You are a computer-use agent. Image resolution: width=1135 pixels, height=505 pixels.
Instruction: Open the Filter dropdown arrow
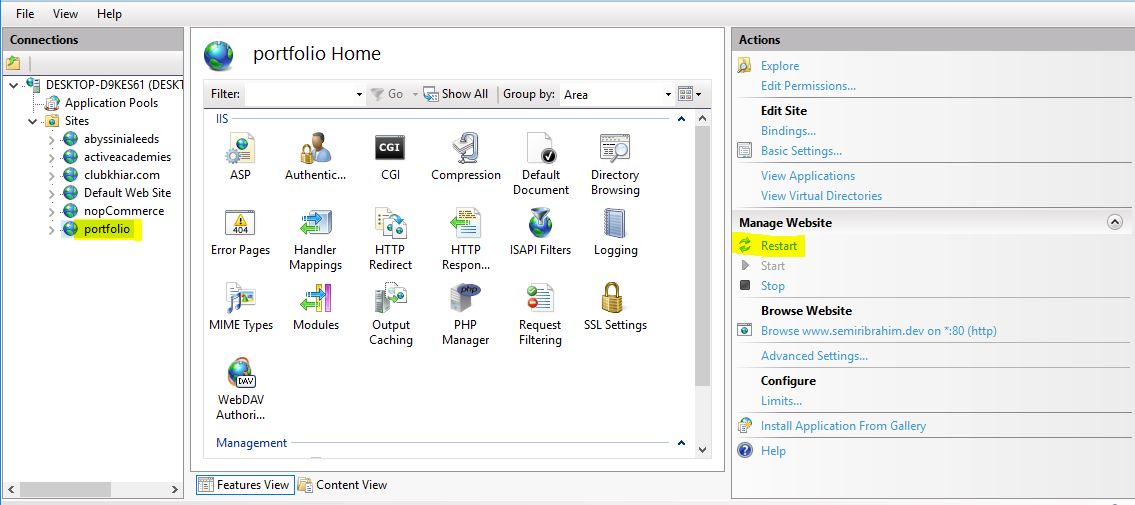(x=359, y=95)
